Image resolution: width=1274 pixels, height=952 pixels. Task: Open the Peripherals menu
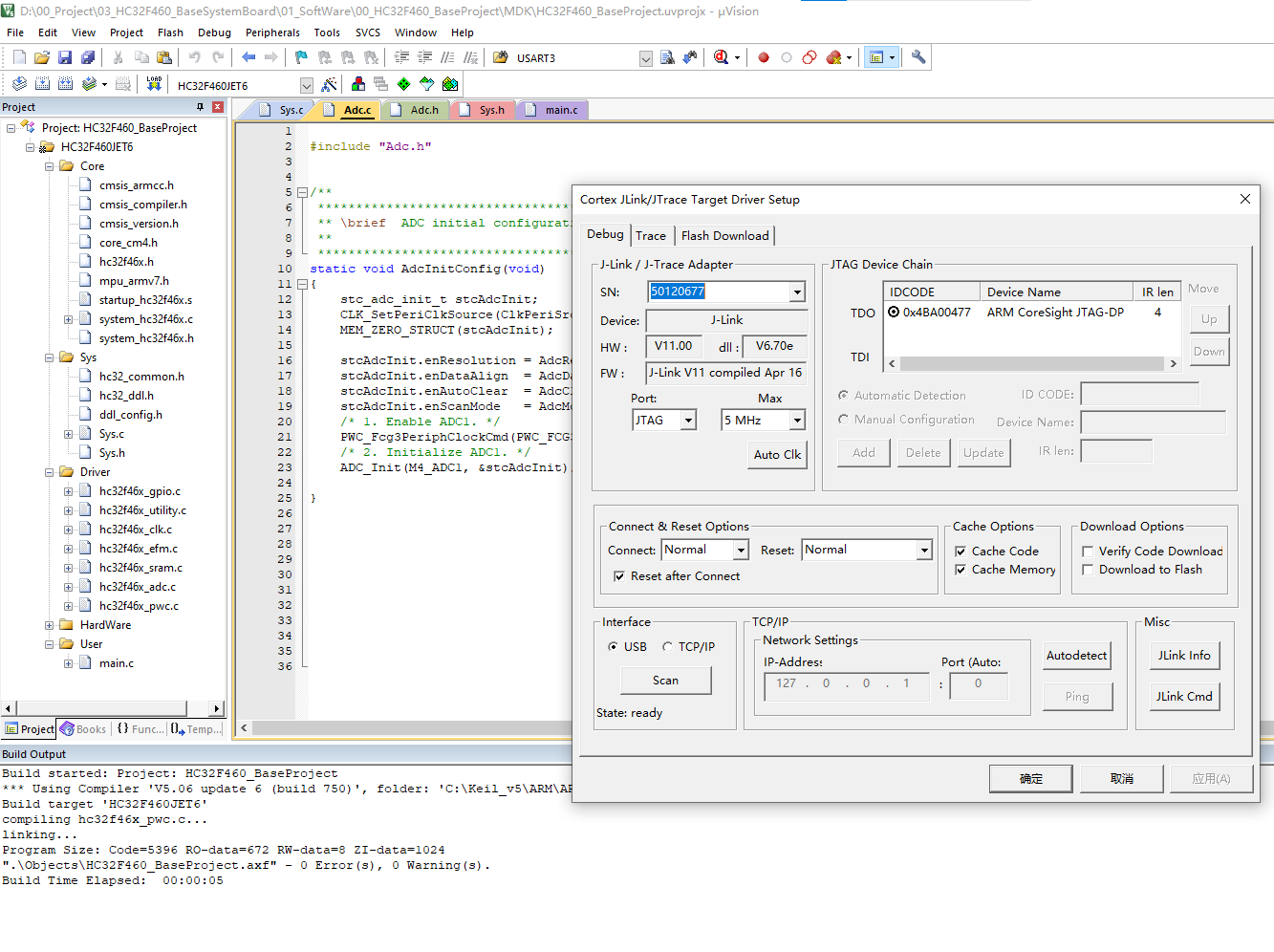point(272,32)
